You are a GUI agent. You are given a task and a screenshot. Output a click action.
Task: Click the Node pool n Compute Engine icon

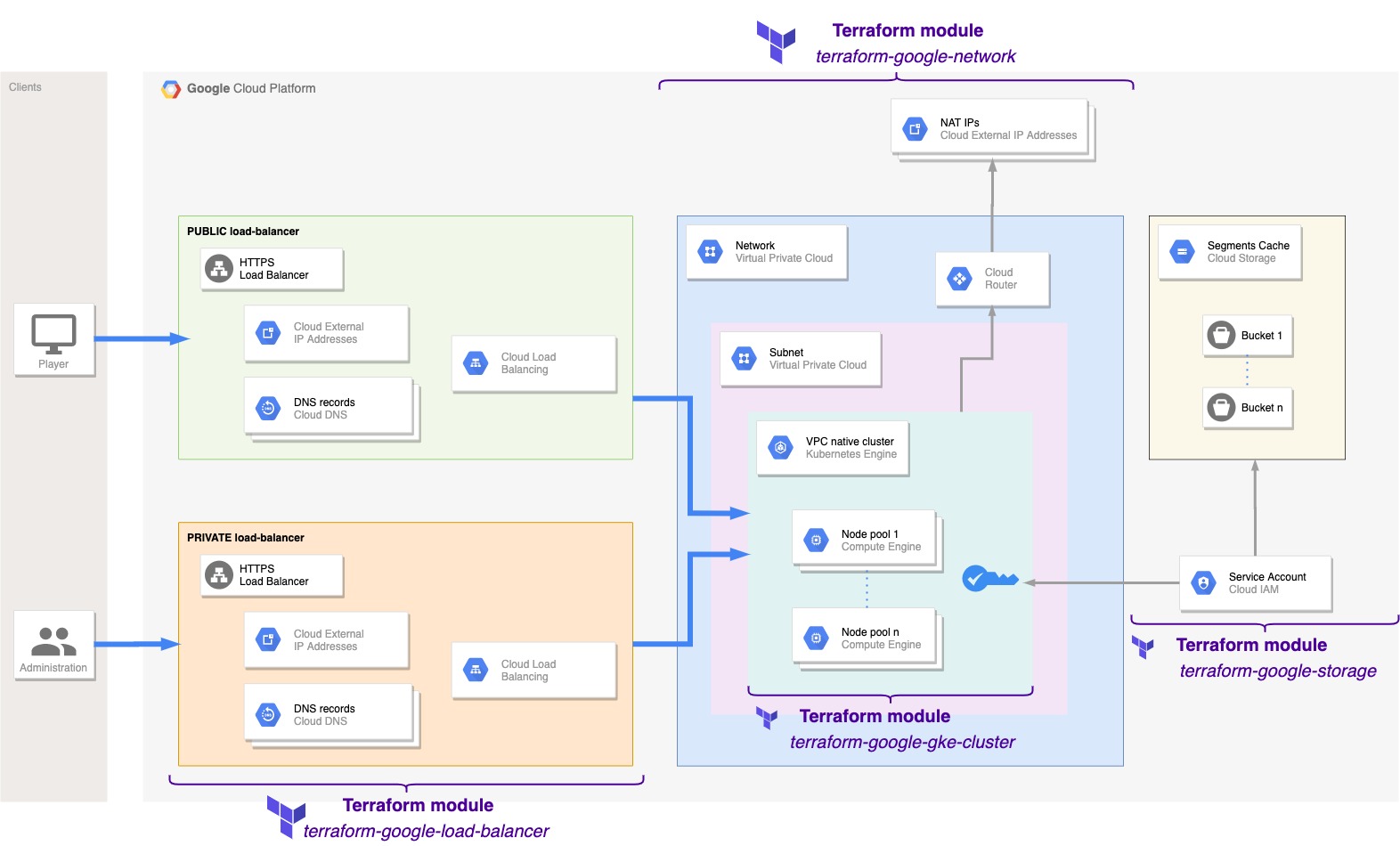[816, 638]
